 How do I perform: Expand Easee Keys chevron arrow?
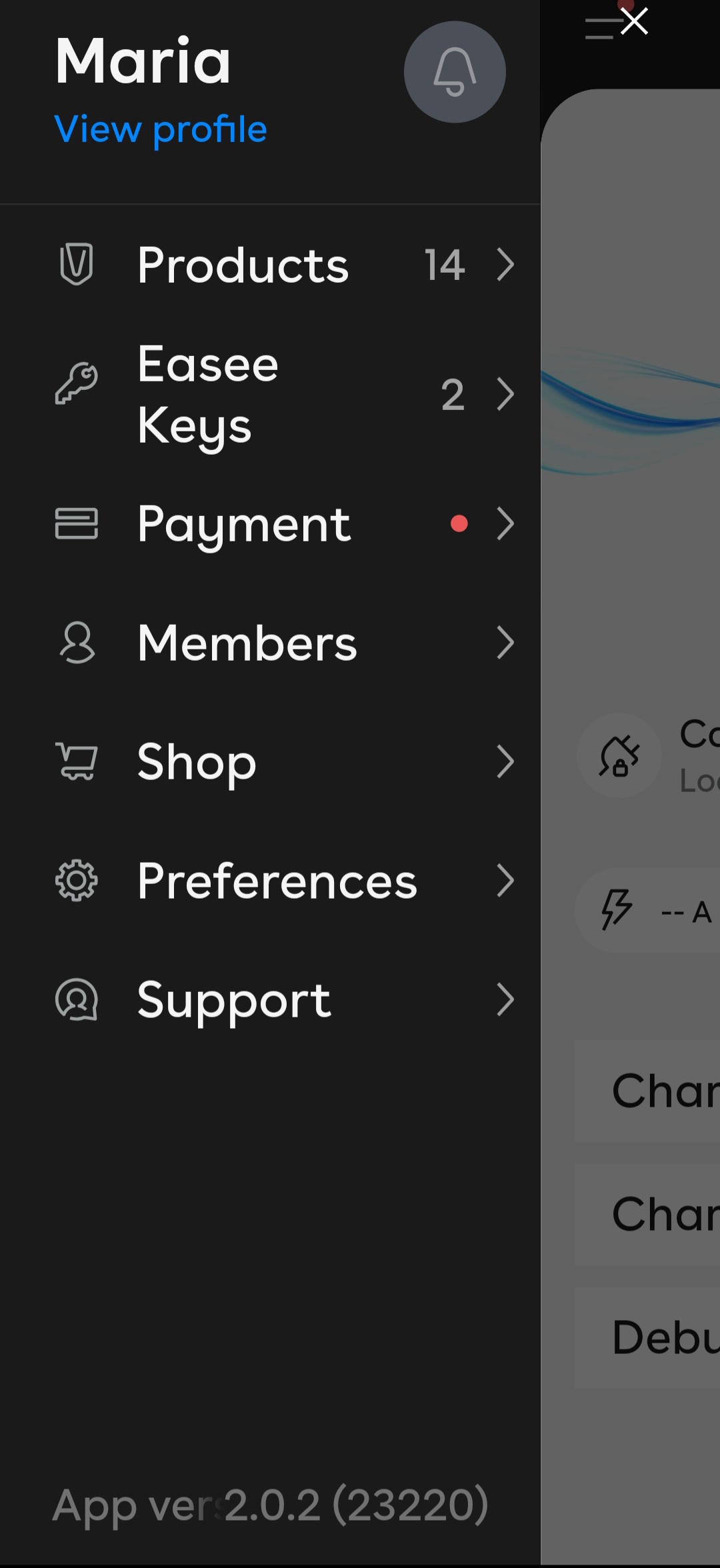point(505,394)
